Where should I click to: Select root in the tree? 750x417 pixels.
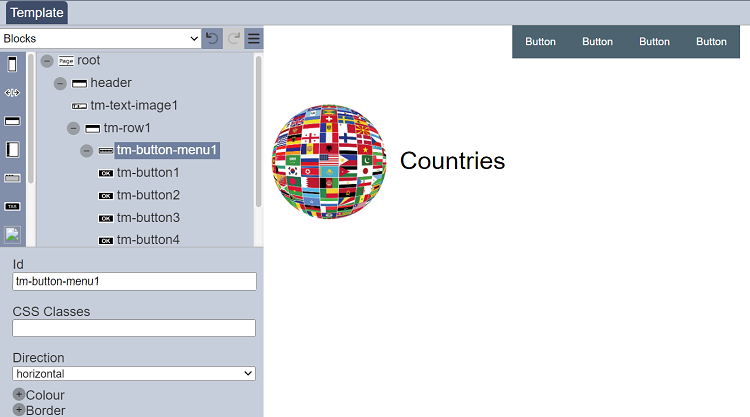point(88,60)
